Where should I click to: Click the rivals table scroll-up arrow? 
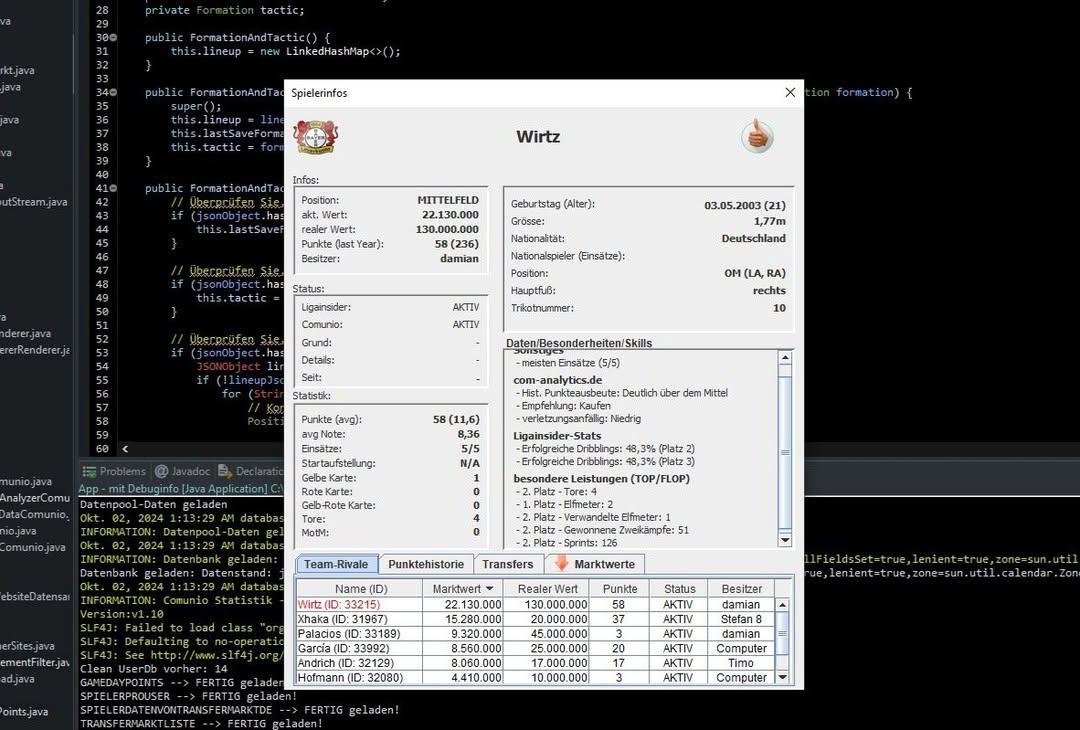(x=782, y=605)
